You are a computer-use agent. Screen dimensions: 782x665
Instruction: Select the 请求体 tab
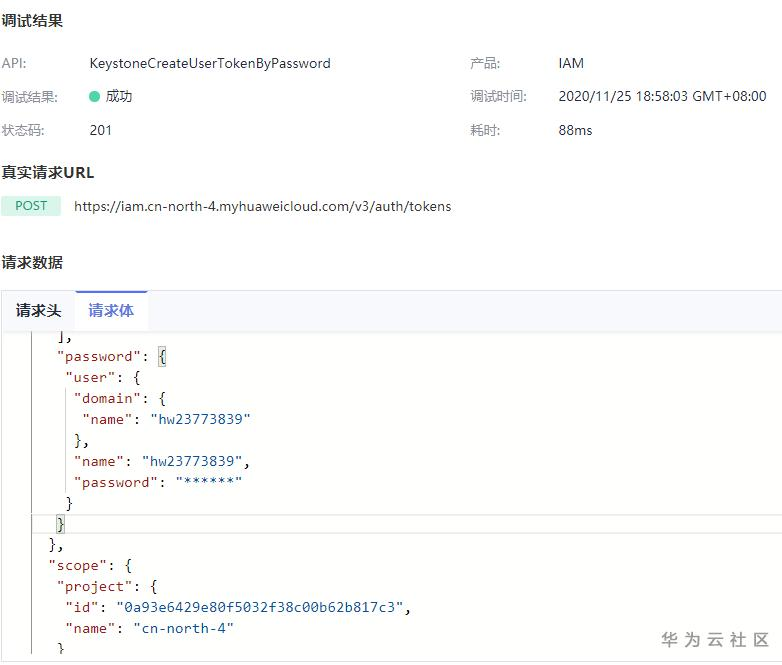point(111,311)
